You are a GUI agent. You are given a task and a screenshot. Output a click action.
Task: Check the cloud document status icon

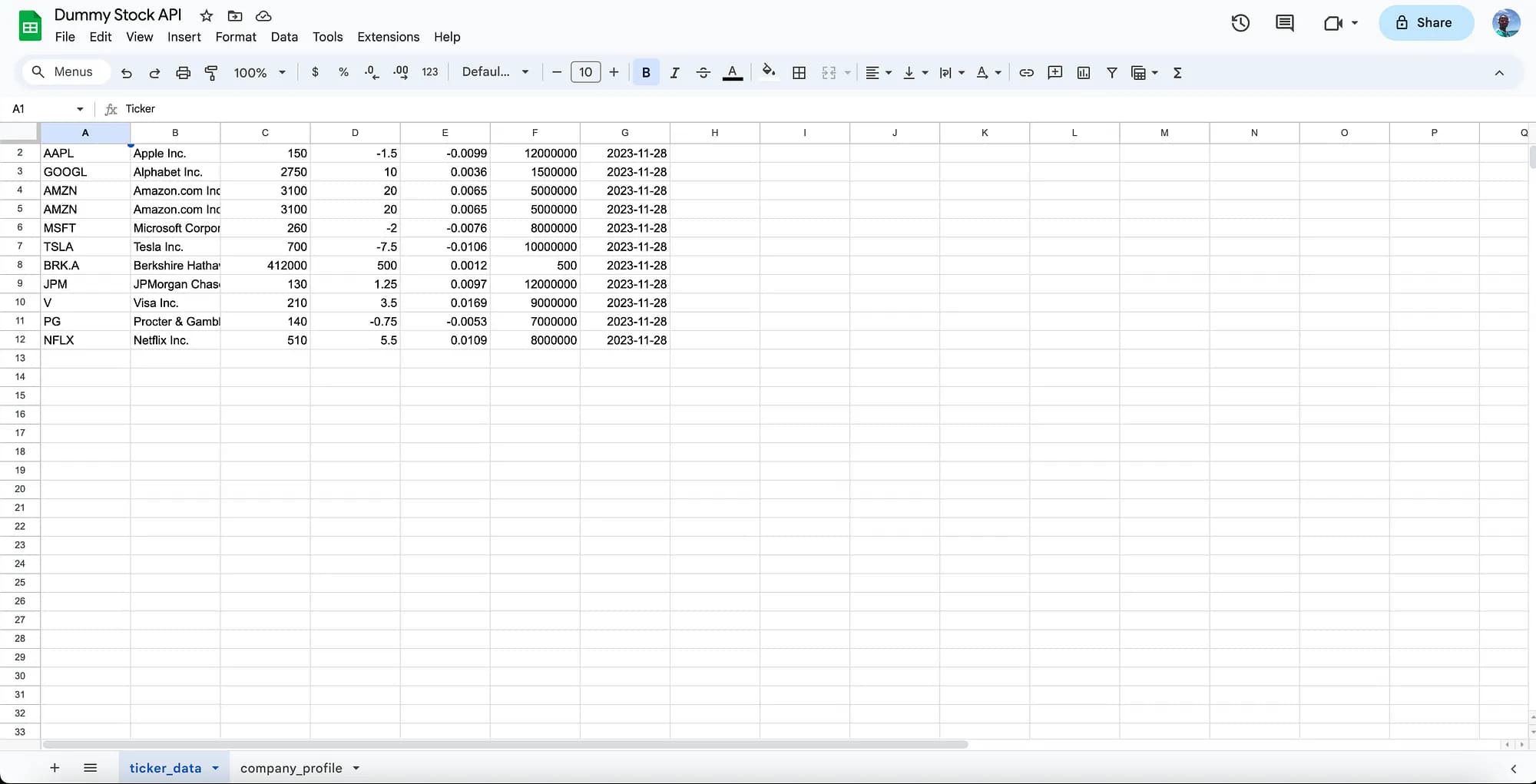pos(263,15)
